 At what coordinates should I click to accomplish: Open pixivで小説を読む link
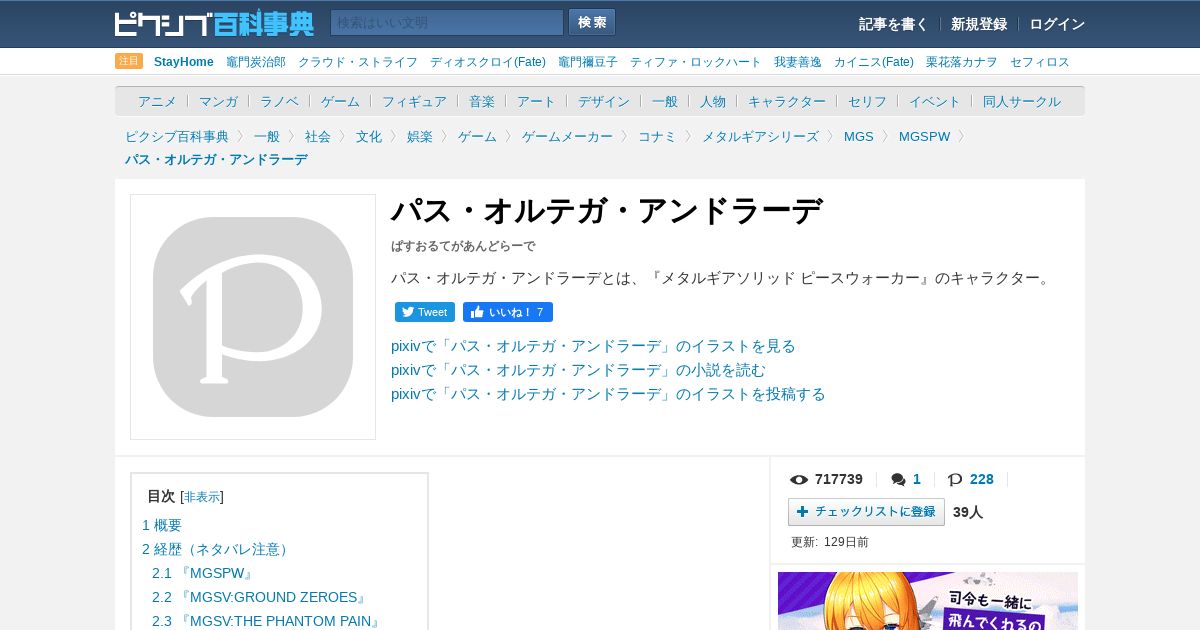click(x=578, y=370)
